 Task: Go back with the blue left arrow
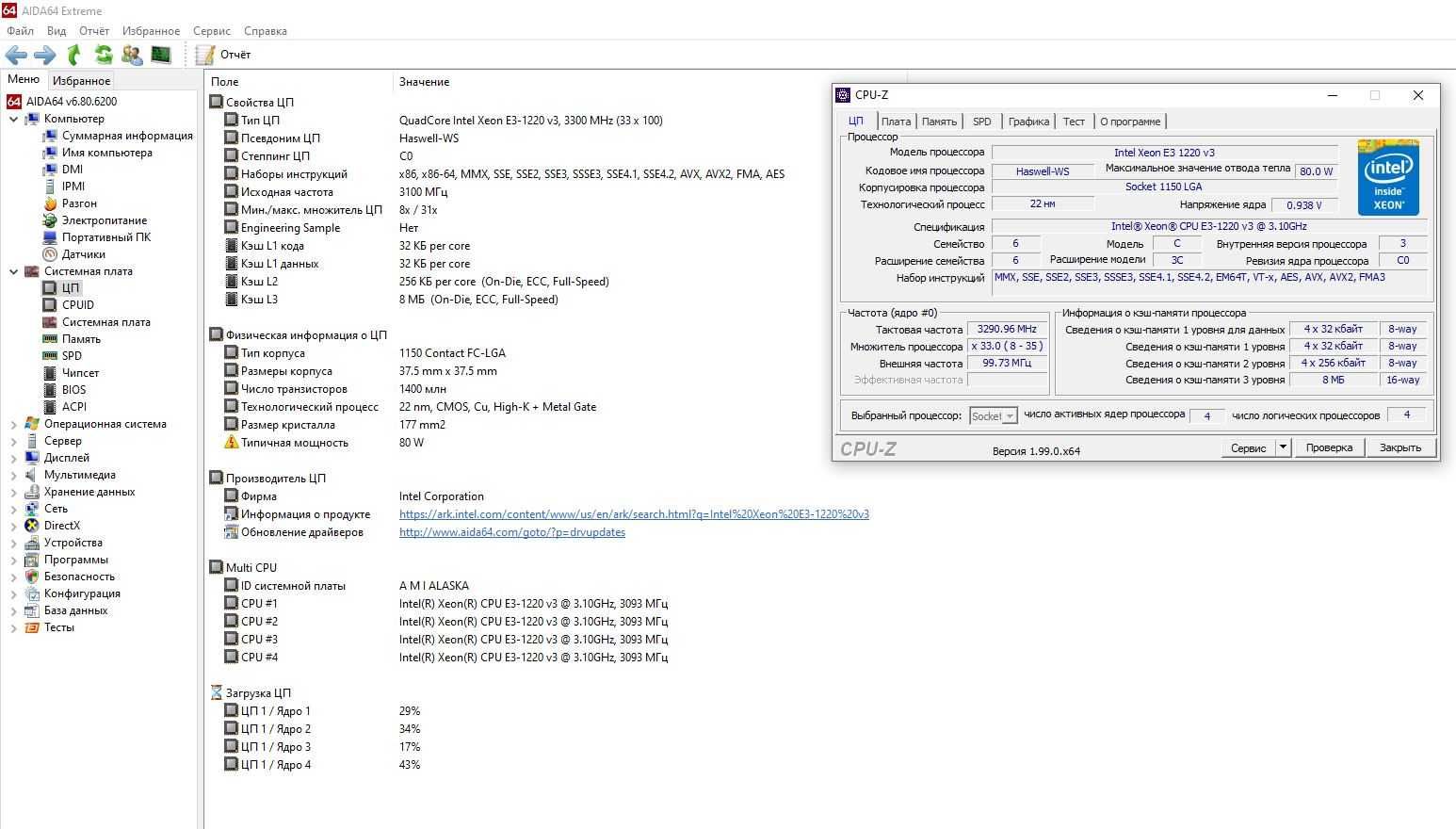click(x=16, y=55)
